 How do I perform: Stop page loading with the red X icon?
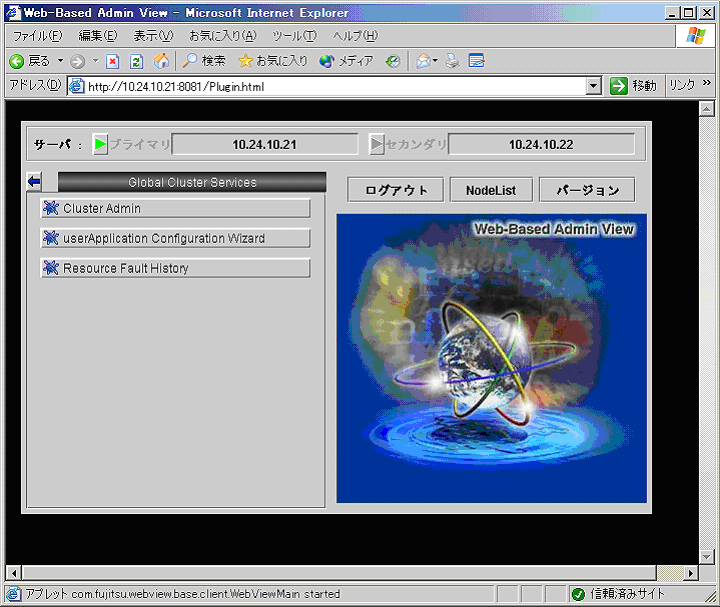(x=112, y=61)
